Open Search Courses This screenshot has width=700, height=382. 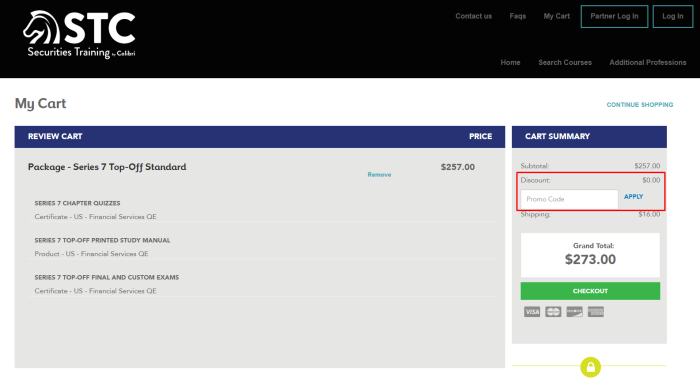tap(565, 62)
